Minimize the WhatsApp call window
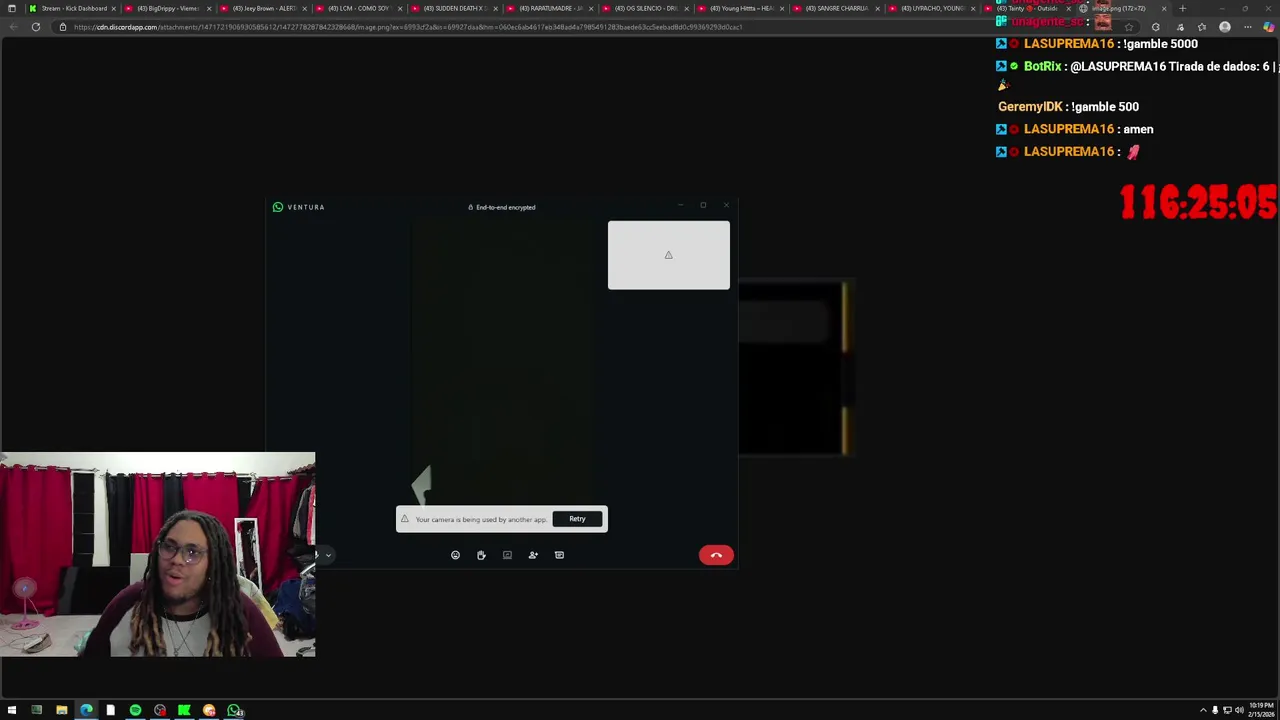The height and width of the screenshot is (720, 1280). (680, 205)
